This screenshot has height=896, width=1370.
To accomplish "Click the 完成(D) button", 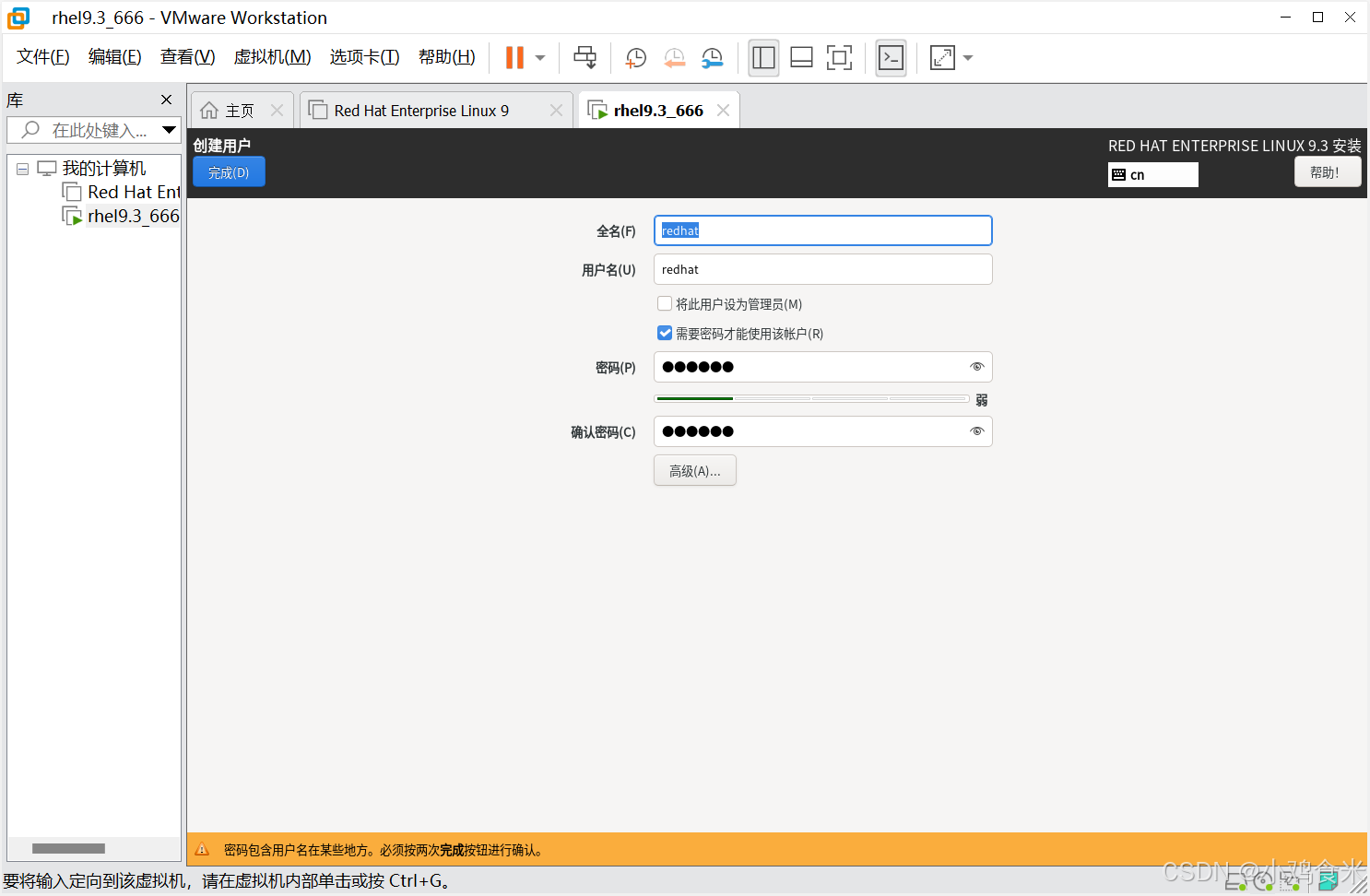I will point(229,172).
